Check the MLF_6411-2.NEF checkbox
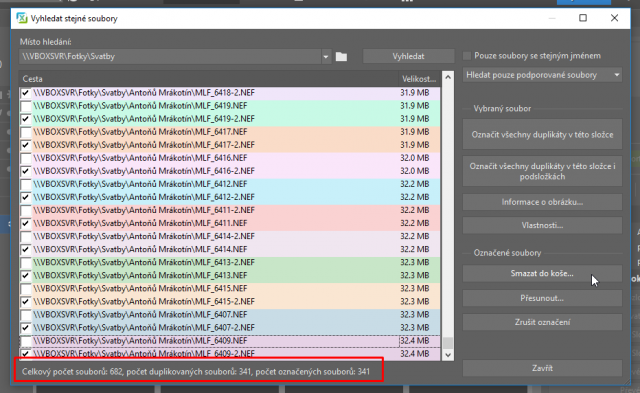Viewport: 640px width, 393px height. [x=26, y=211]
